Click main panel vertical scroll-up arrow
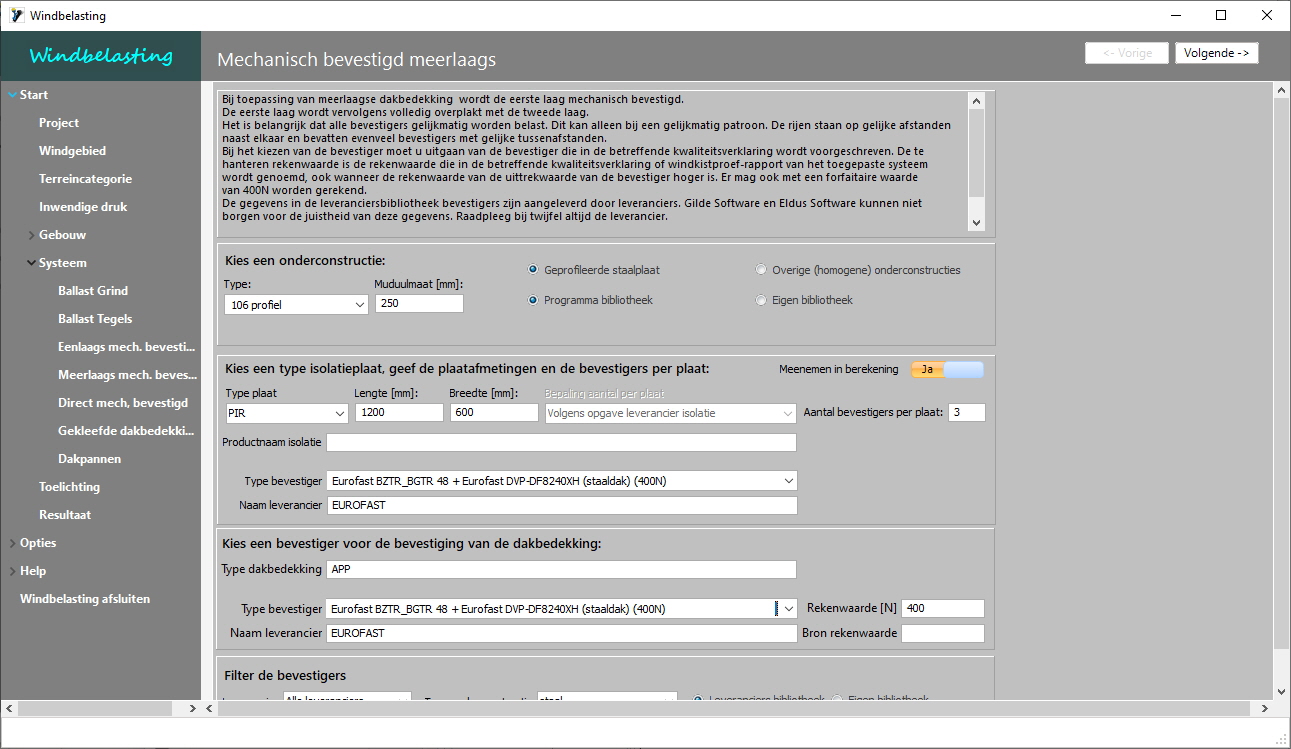The height and width of the screenshot is (749, 1291). coord(1282,90)
